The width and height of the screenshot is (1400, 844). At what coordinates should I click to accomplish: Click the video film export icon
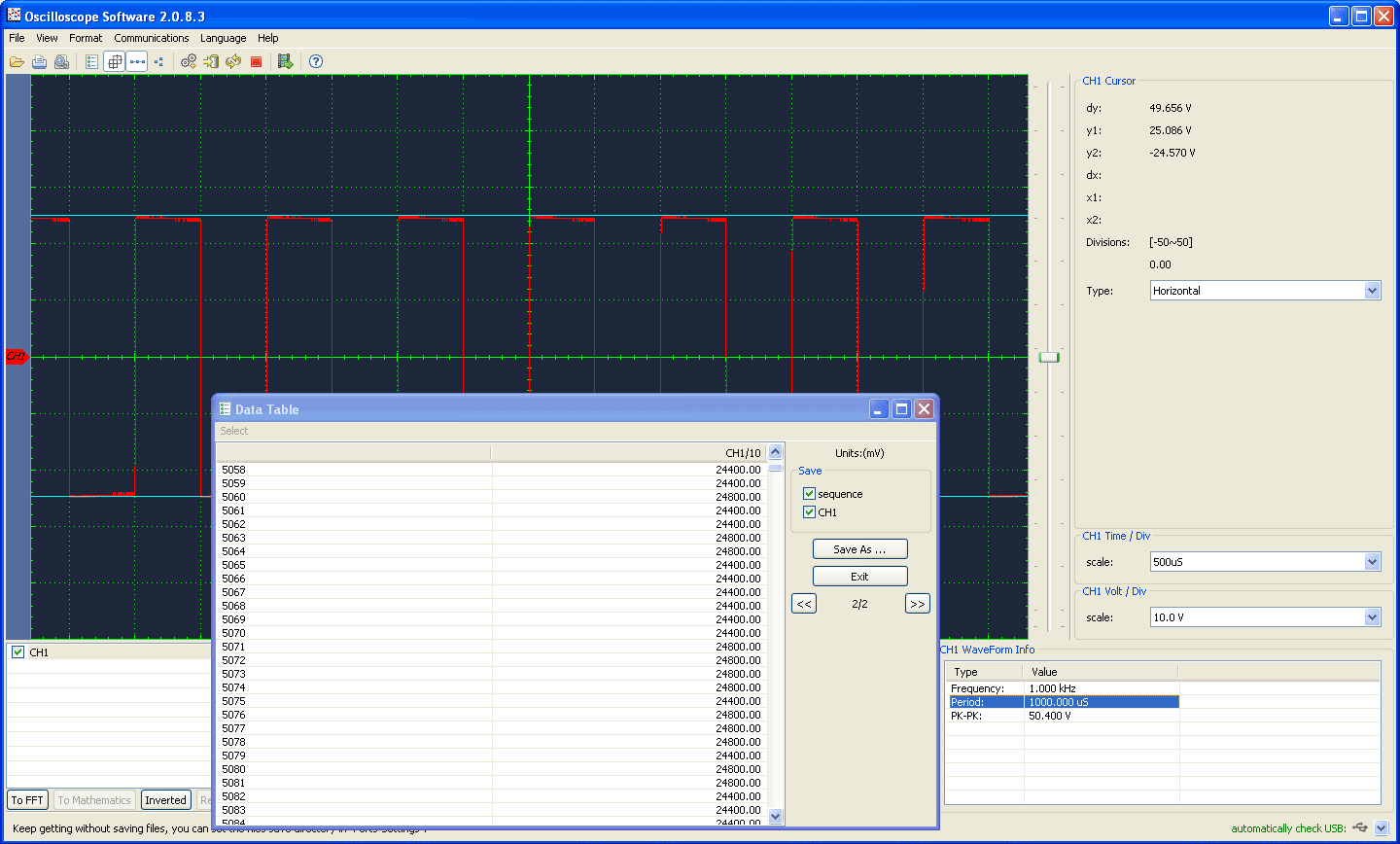[285, 61]
